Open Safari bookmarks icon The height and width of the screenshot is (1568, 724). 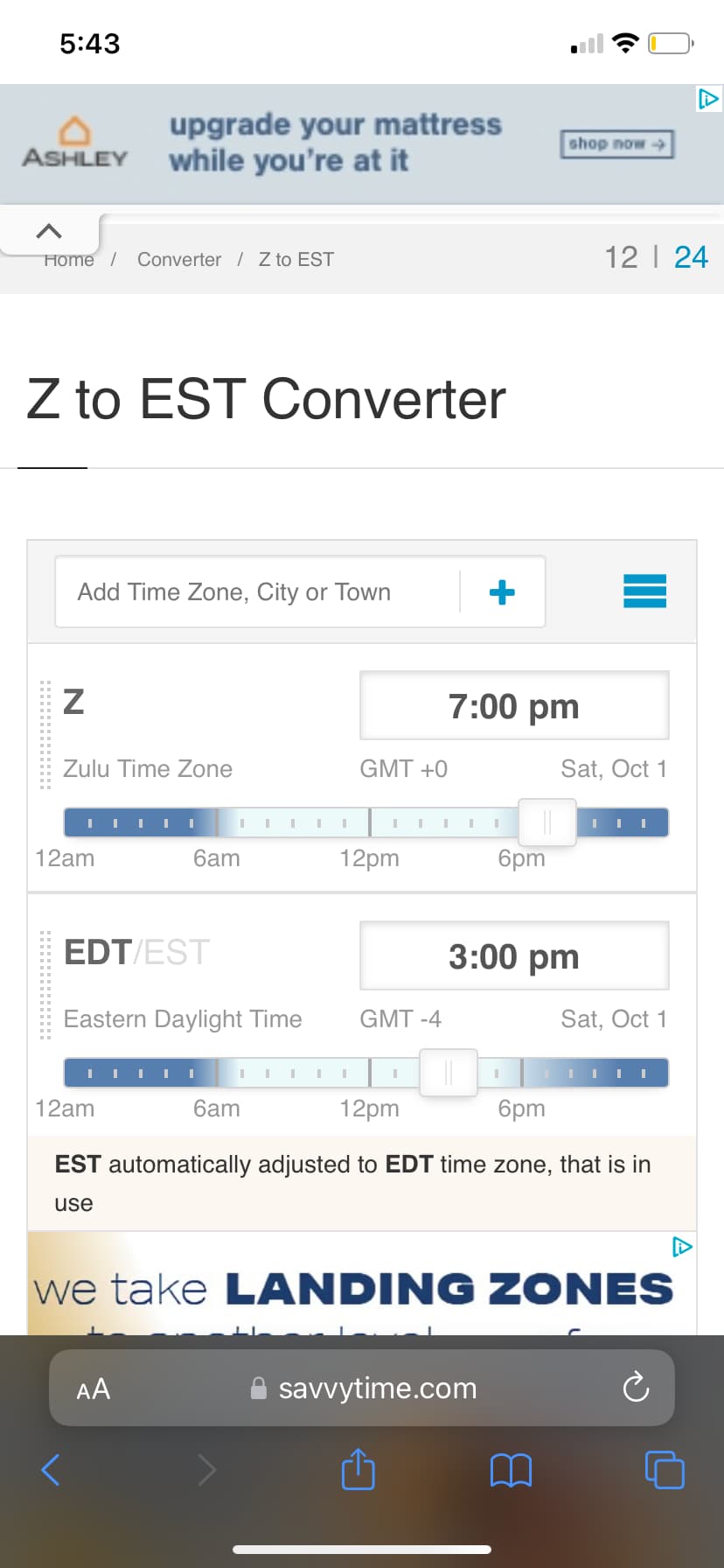click(x=512, y=1470)
